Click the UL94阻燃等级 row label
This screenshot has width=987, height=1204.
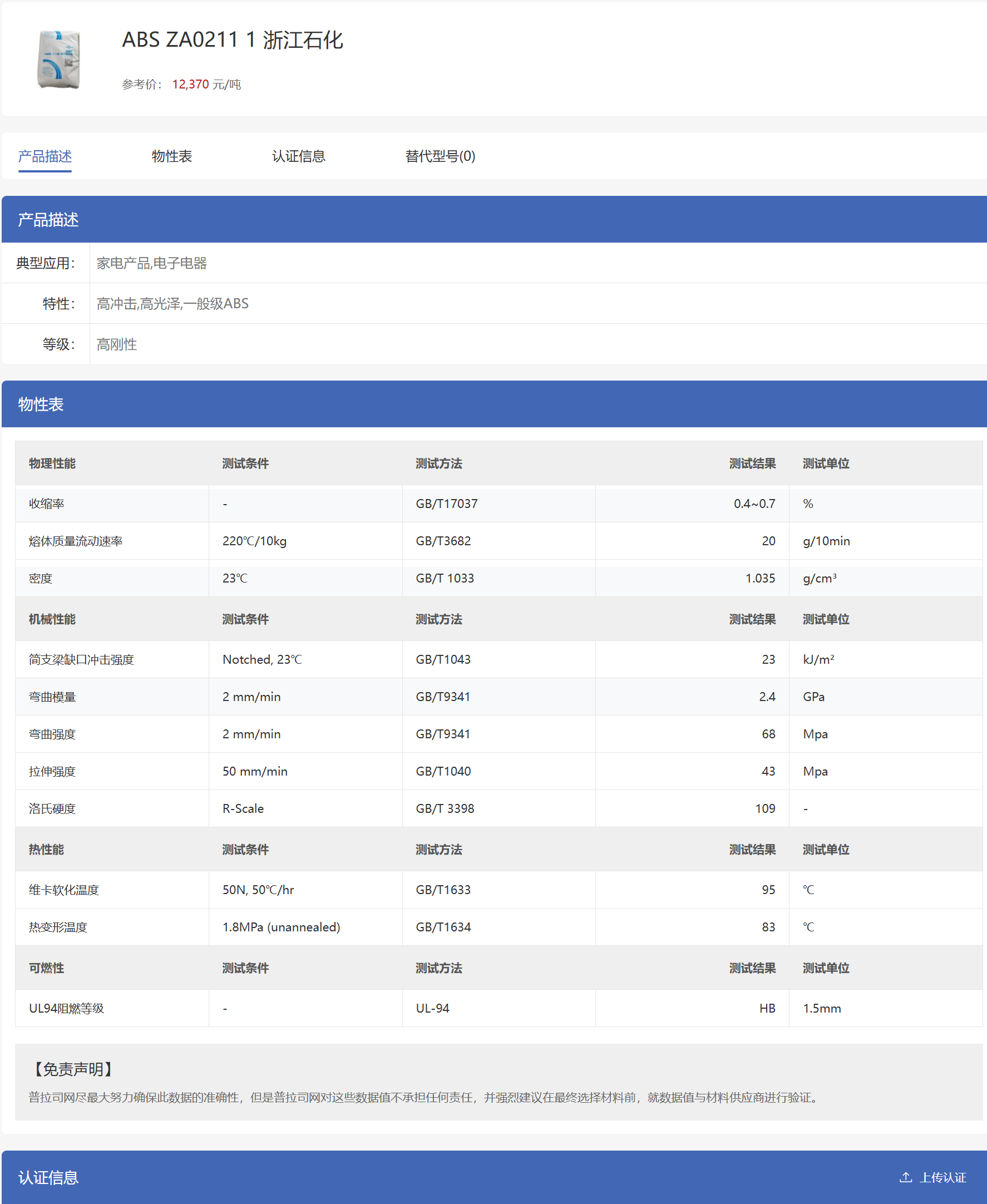[67, 1009]
